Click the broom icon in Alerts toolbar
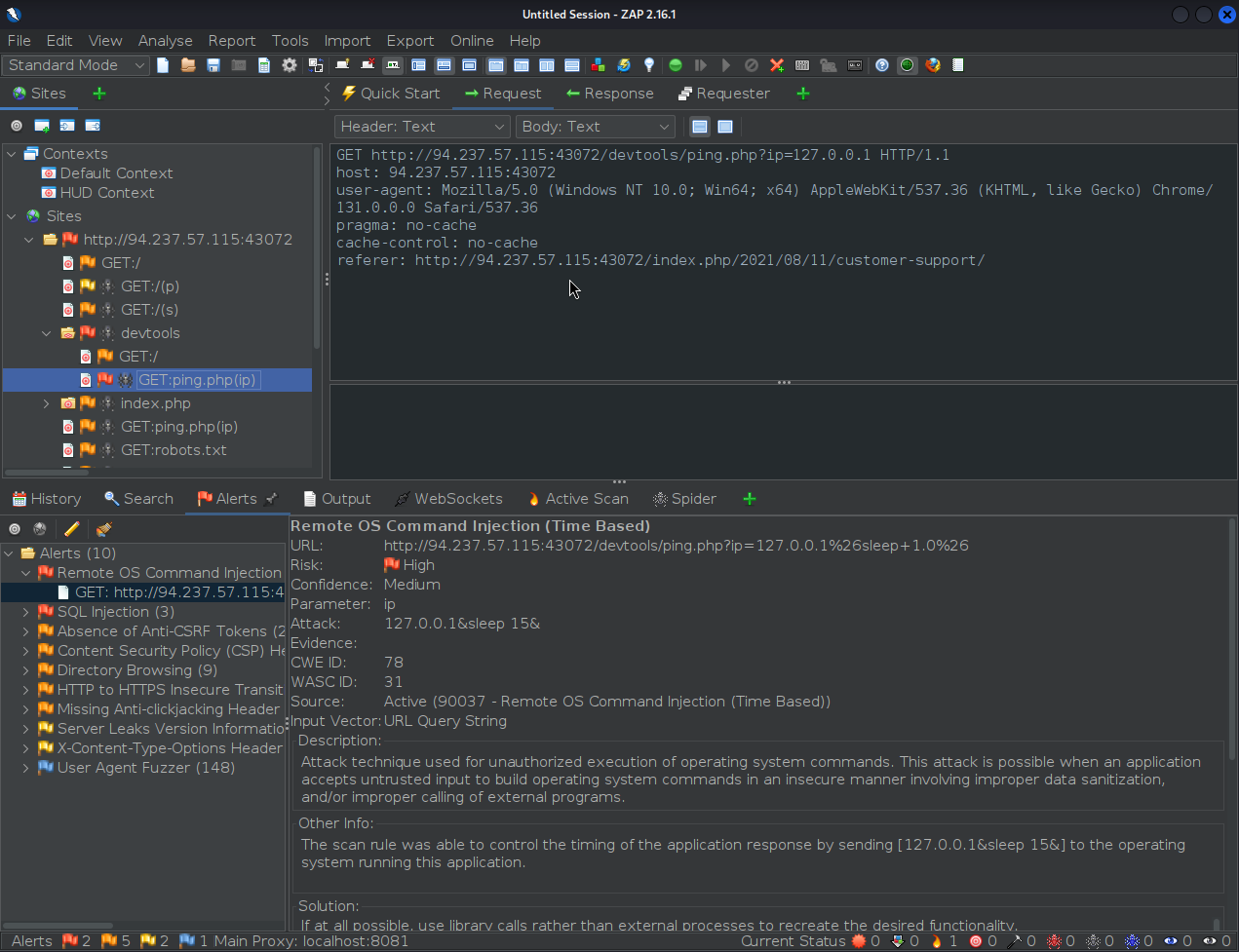This screenshot has width=1239, height=952. point(104,529)
